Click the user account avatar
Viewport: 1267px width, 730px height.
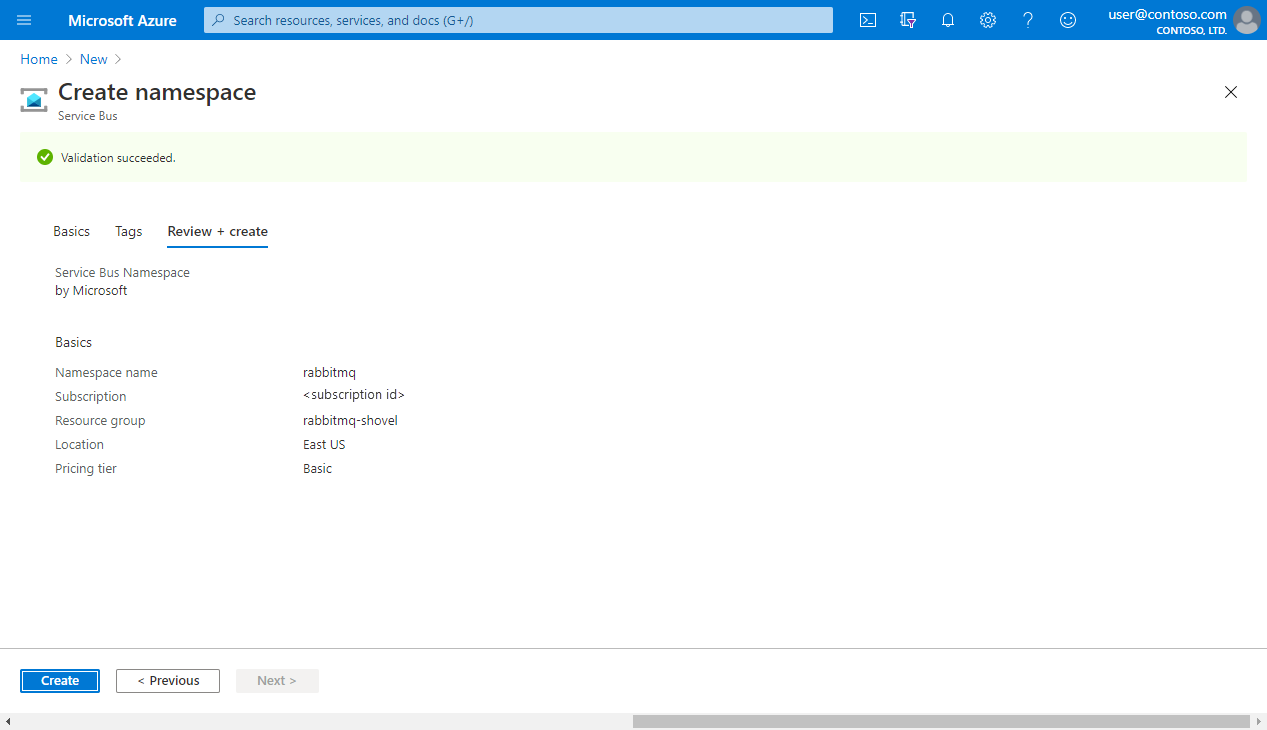point(1246,20)
